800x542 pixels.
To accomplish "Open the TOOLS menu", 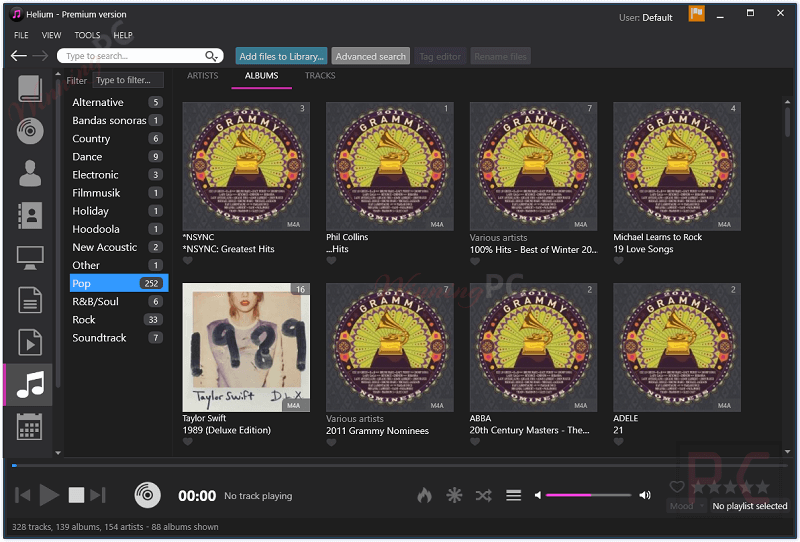I will 87,35.
